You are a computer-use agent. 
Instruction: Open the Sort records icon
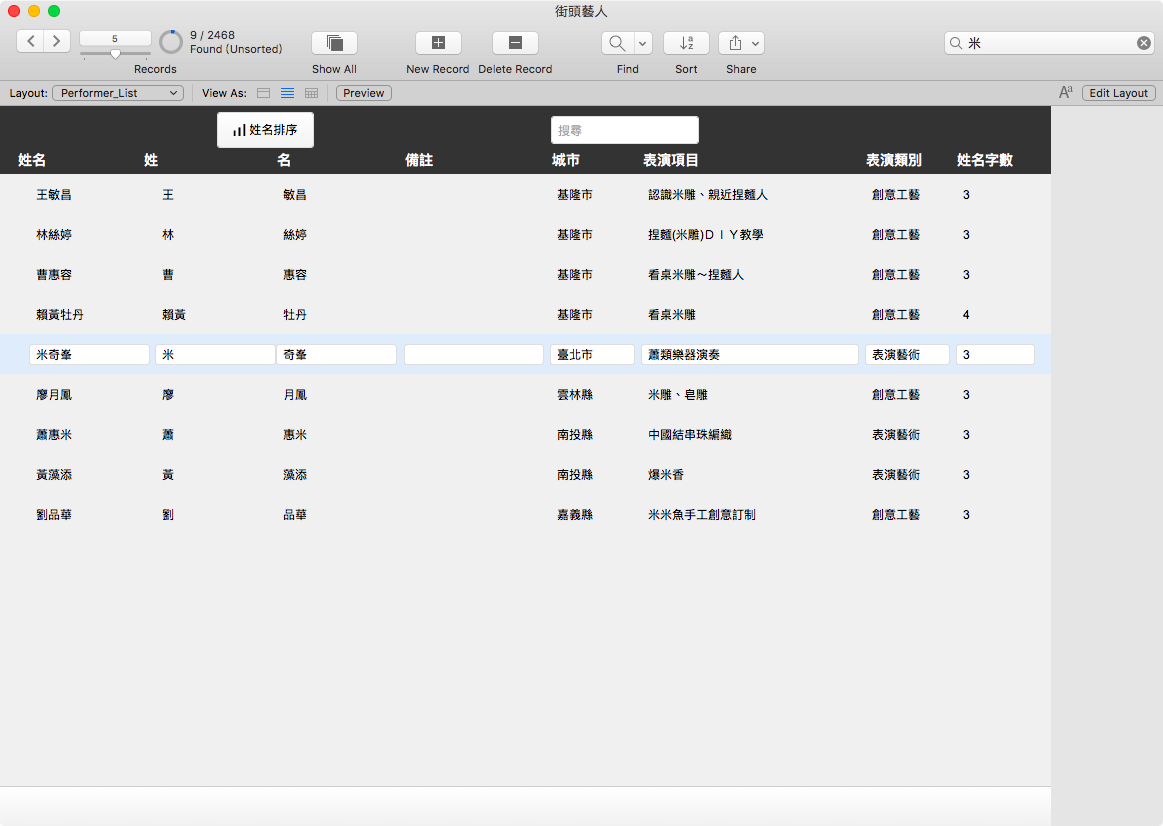coord(686,43)
